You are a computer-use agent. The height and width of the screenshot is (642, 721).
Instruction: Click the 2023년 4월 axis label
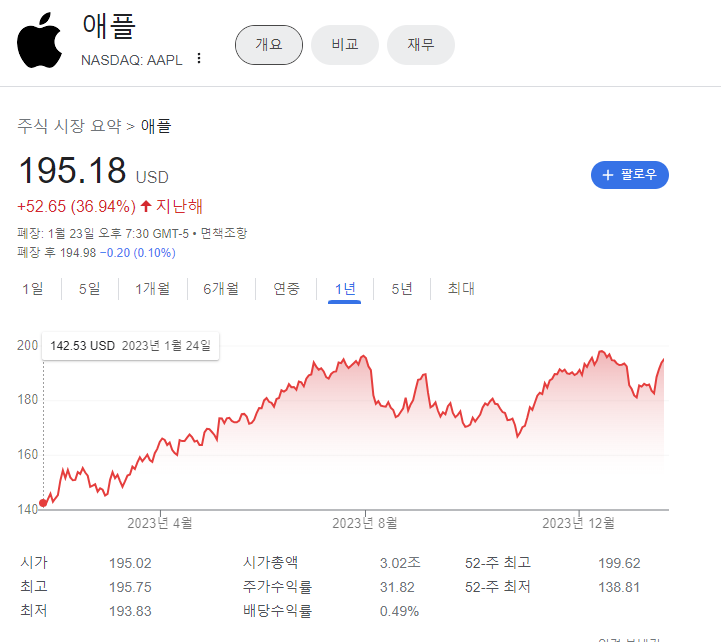(x=160, y=523)
